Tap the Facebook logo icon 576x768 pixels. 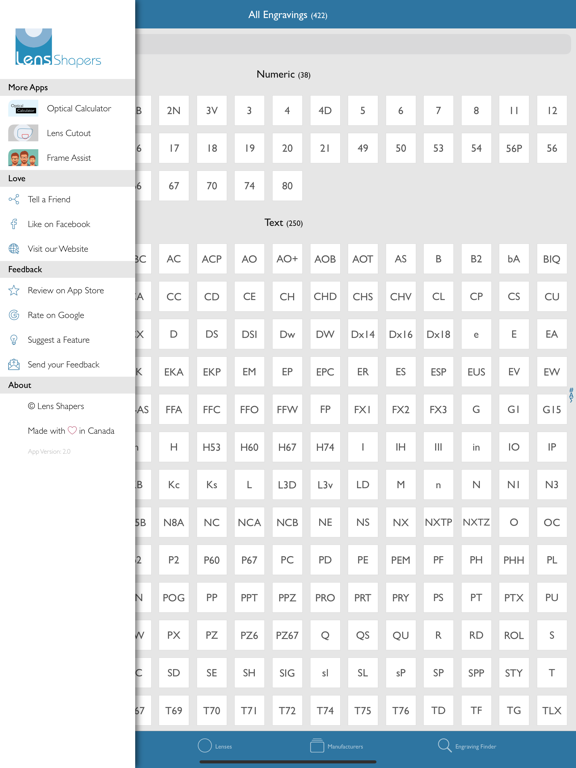[14, 224]
